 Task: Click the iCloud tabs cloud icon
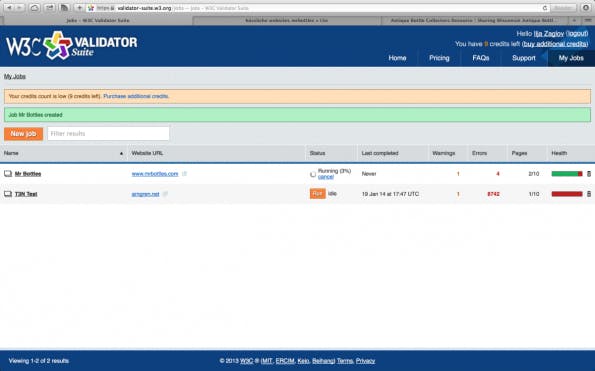(34, 8)
